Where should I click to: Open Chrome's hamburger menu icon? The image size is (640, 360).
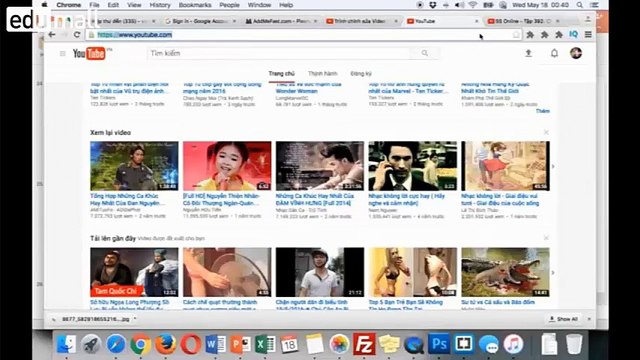click(588, 35)
